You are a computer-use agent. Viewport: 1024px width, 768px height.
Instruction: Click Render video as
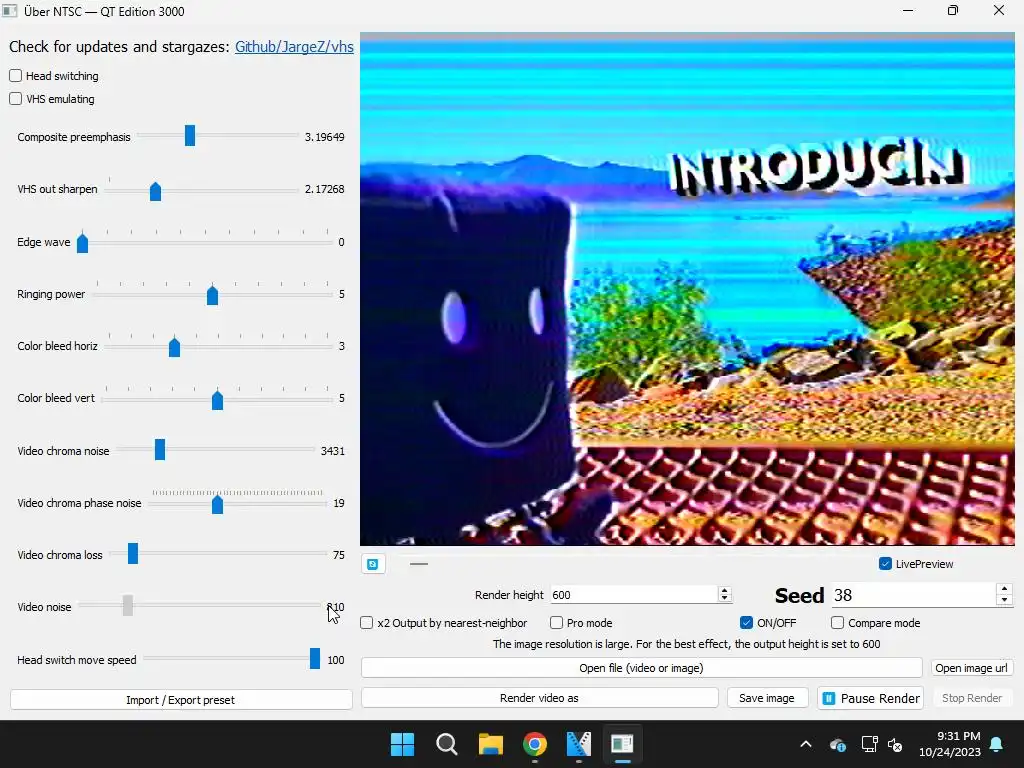[x=539, y=698]
